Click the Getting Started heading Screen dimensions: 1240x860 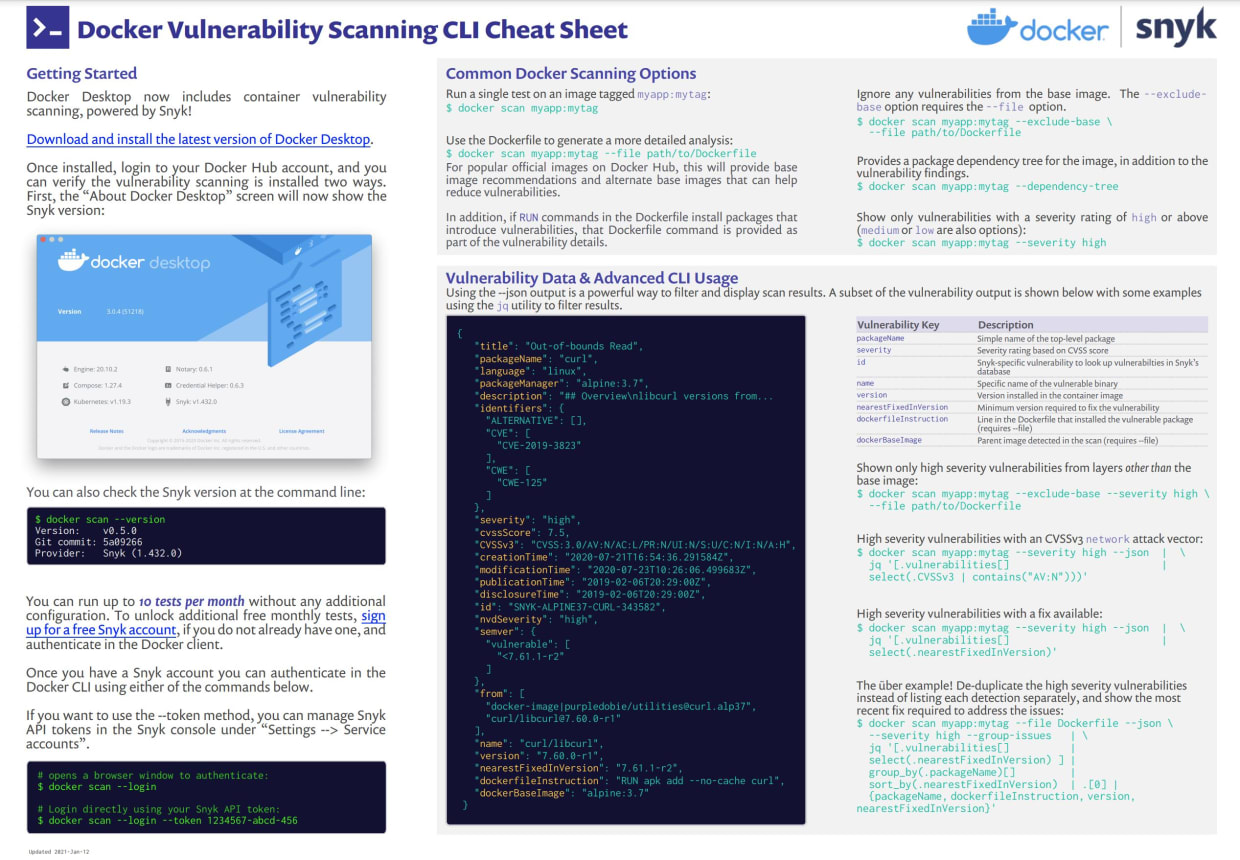[x=82, y=74]
